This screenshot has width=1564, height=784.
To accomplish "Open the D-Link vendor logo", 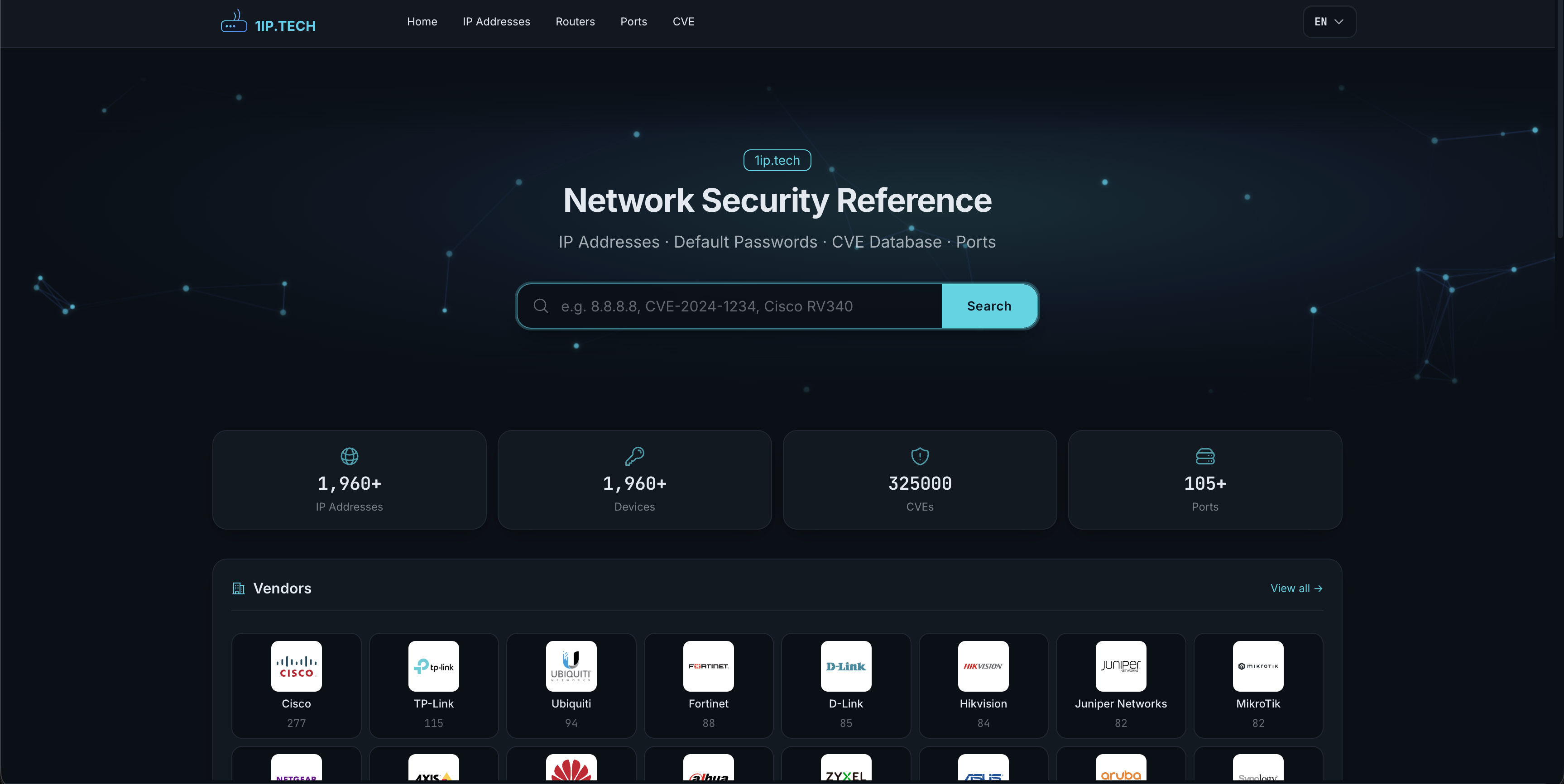I will pyautogui.click(x=846, y=666).
